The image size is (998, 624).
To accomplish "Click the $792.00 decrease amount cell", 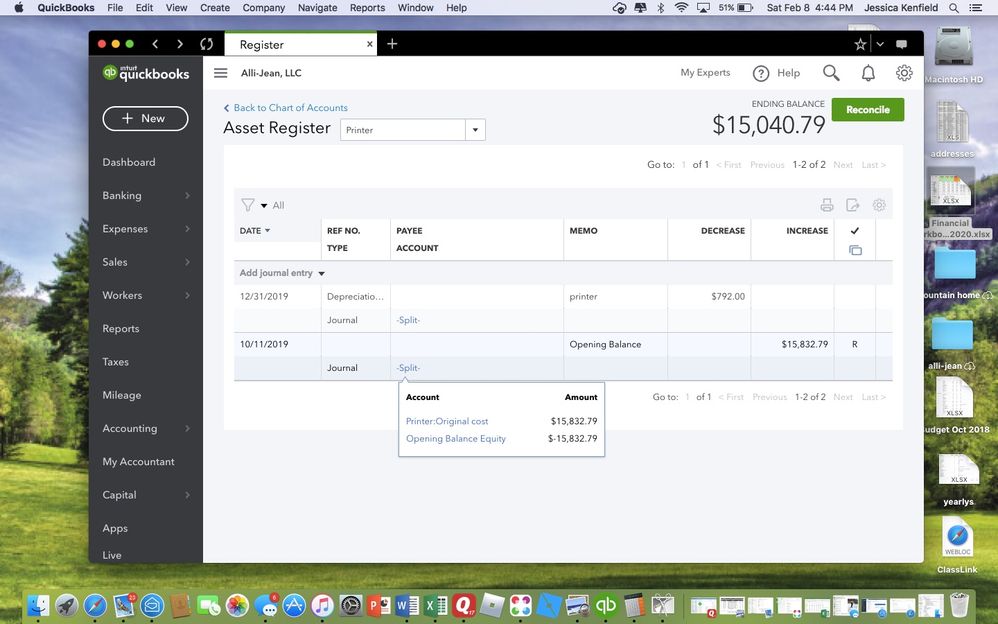I will [709, 297].
